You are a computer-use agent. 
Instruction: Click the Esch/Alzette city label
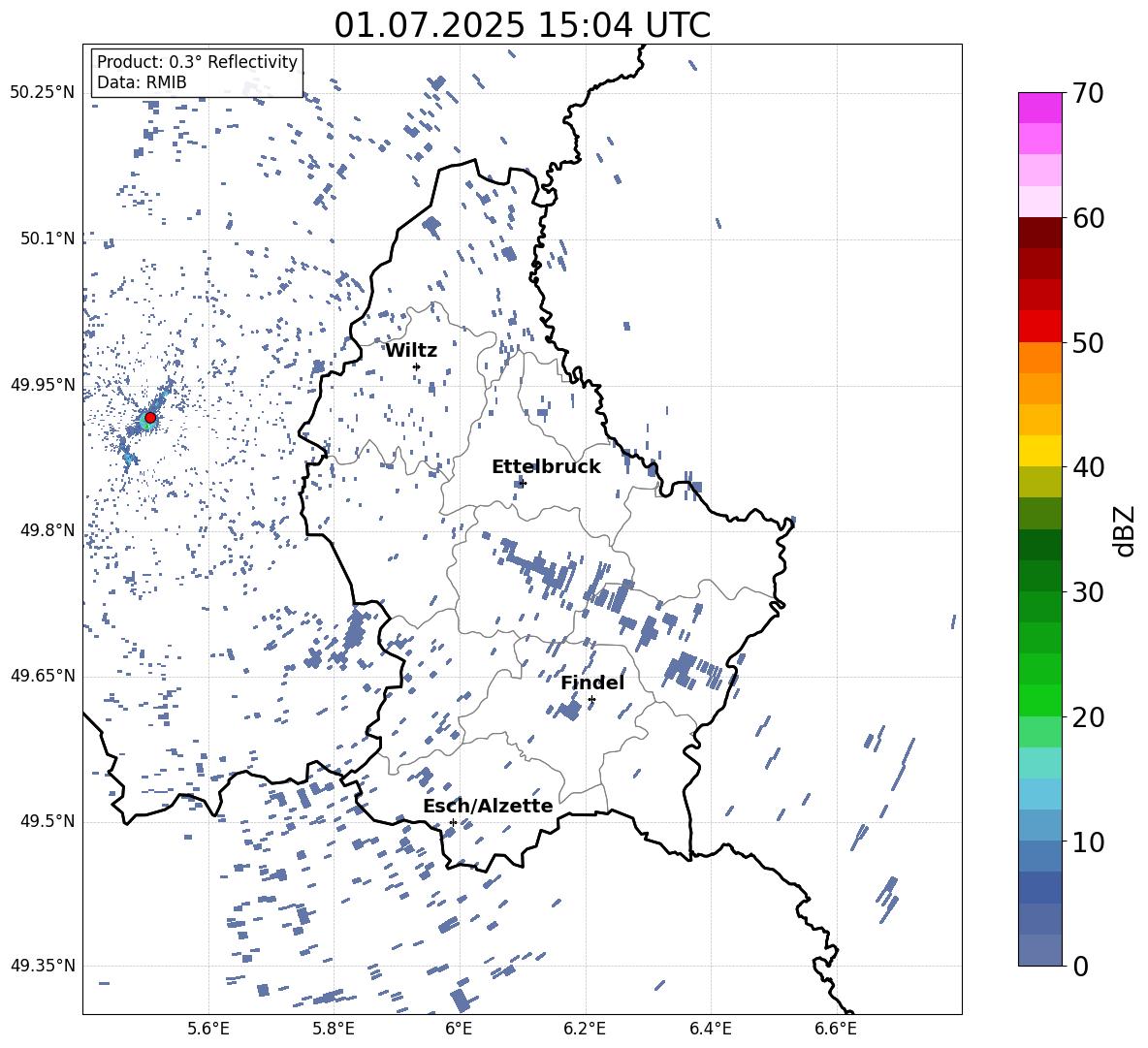click(x=488, y=806)
